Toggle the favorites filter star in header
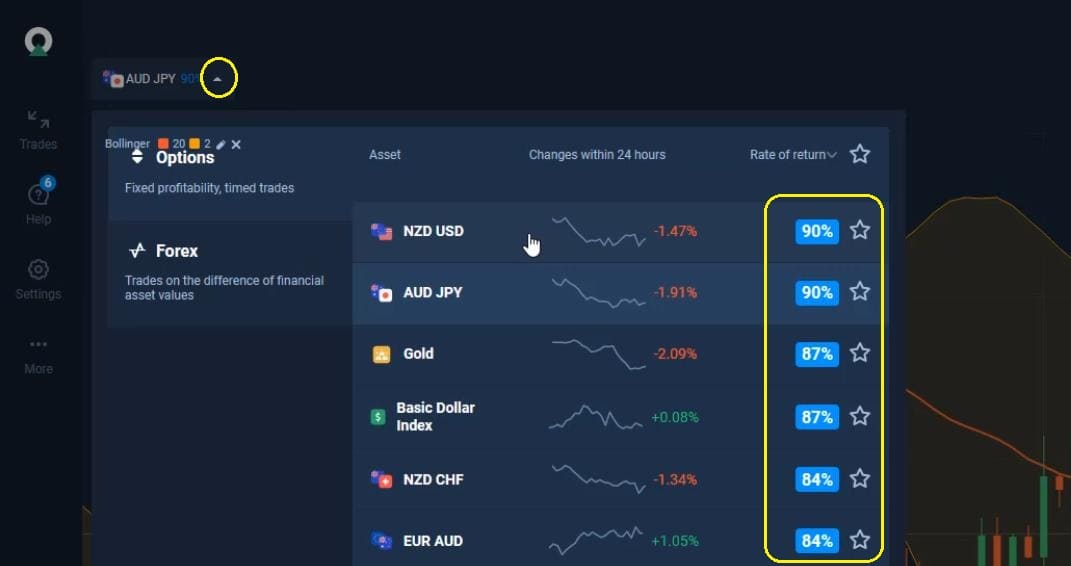 [860, 154]
